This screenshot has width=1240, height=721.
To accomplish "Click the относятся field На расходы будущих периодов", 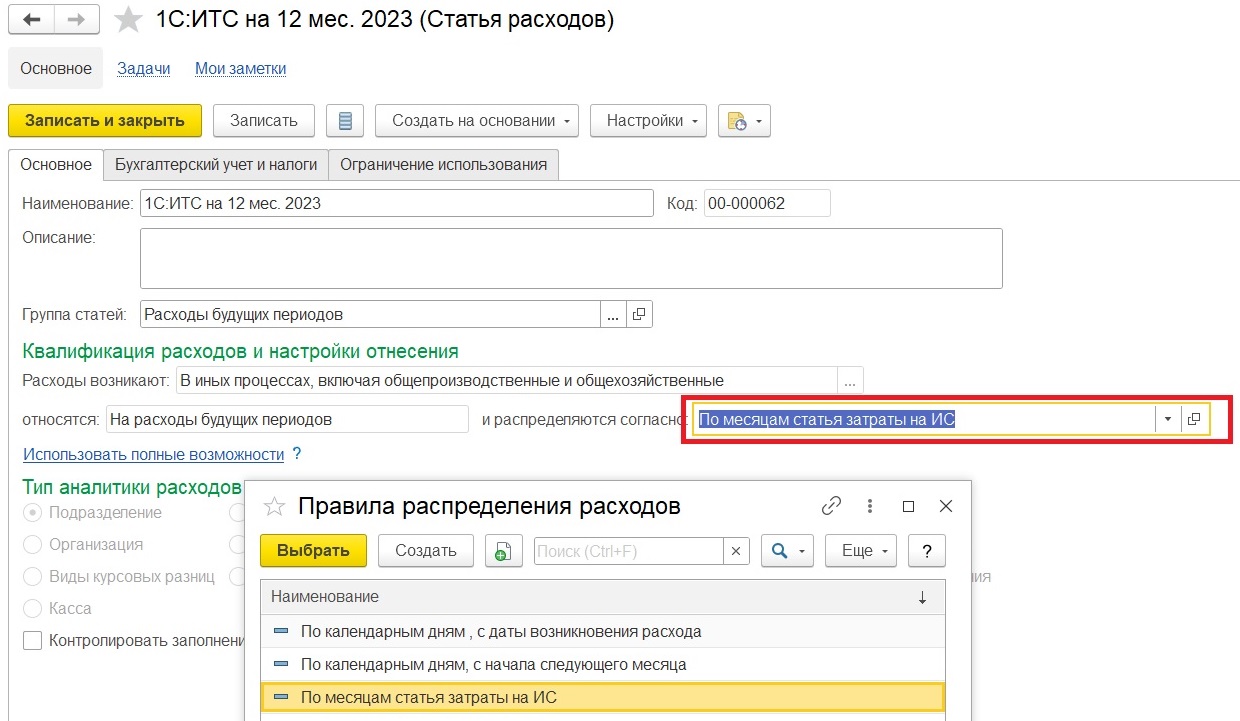I will pyautogui.click(x=287, y=420).
